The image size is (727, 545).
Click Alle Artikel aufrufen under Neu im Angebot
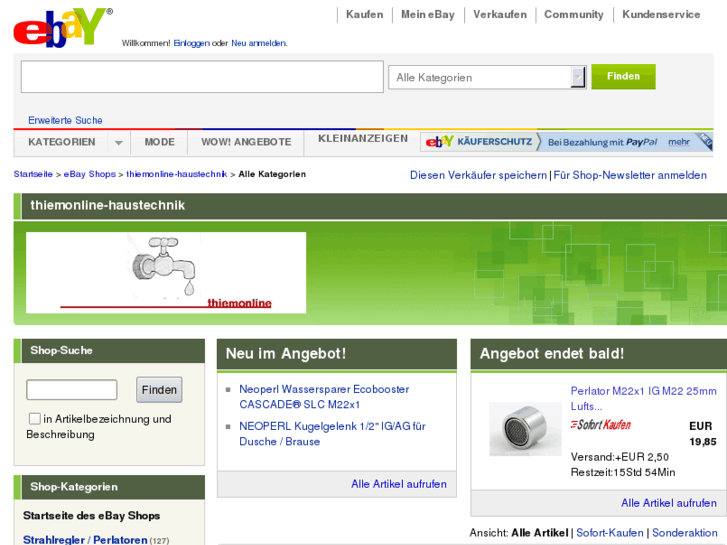coord(399,484)
